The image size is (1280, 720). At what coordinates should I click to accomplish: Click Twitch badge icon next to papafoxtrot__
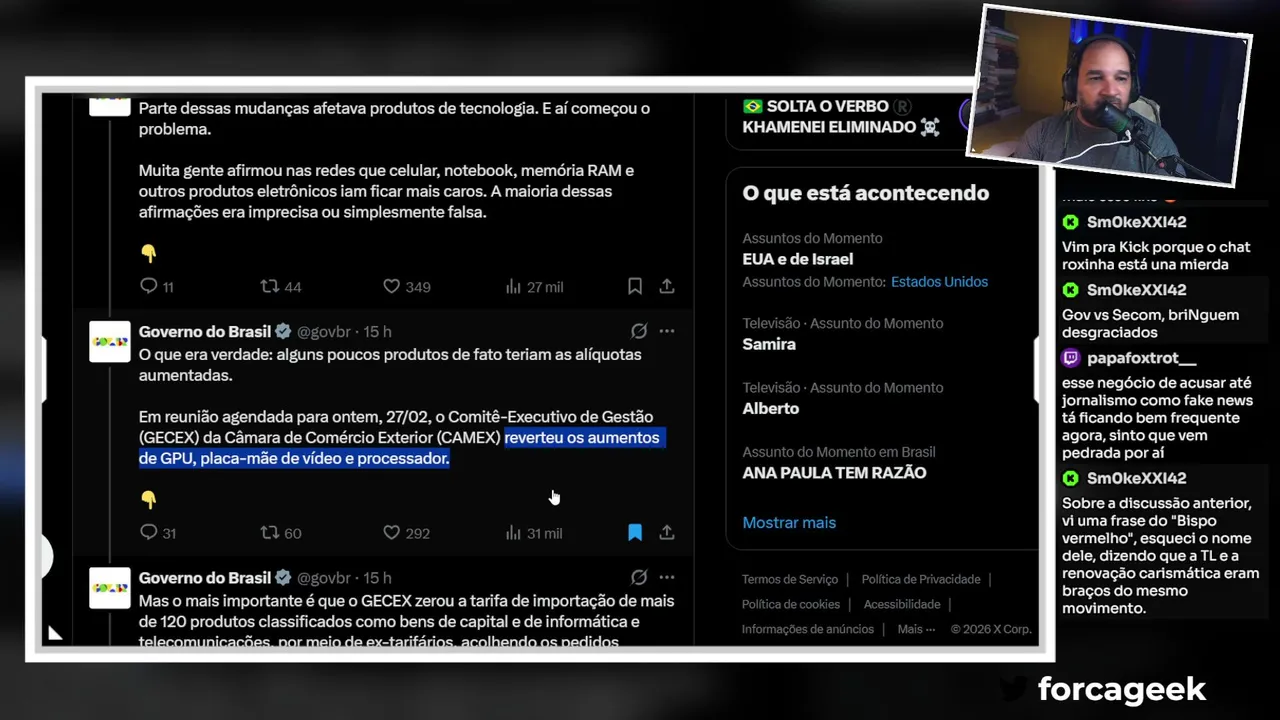point(1071,358)
